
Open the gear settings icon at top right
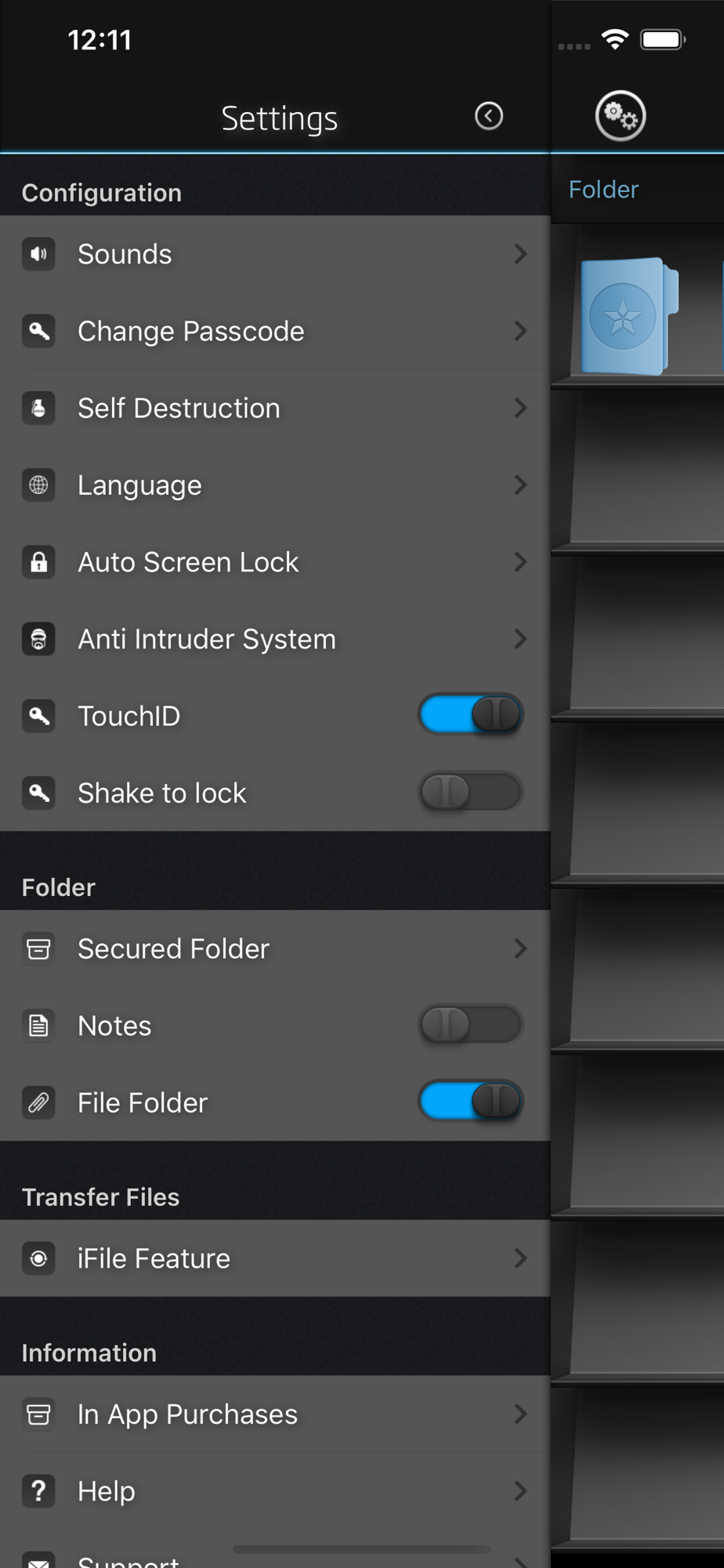[x=621, y=116]
